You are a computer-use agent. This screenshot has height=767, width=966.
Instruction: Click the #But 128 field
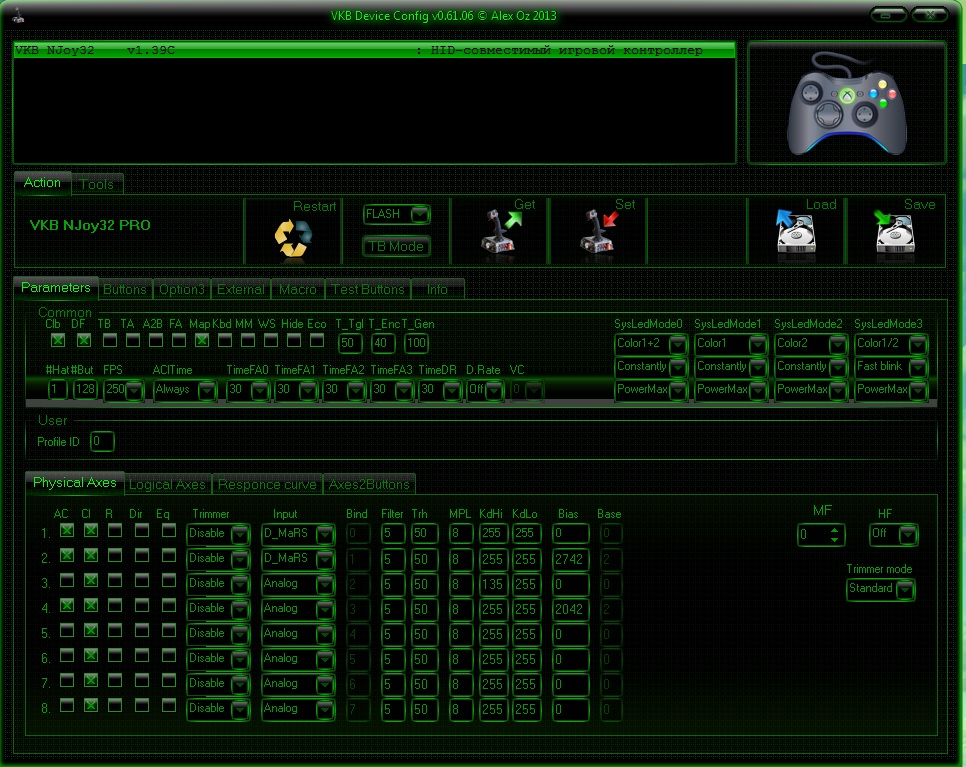click(x=85, y=389)
